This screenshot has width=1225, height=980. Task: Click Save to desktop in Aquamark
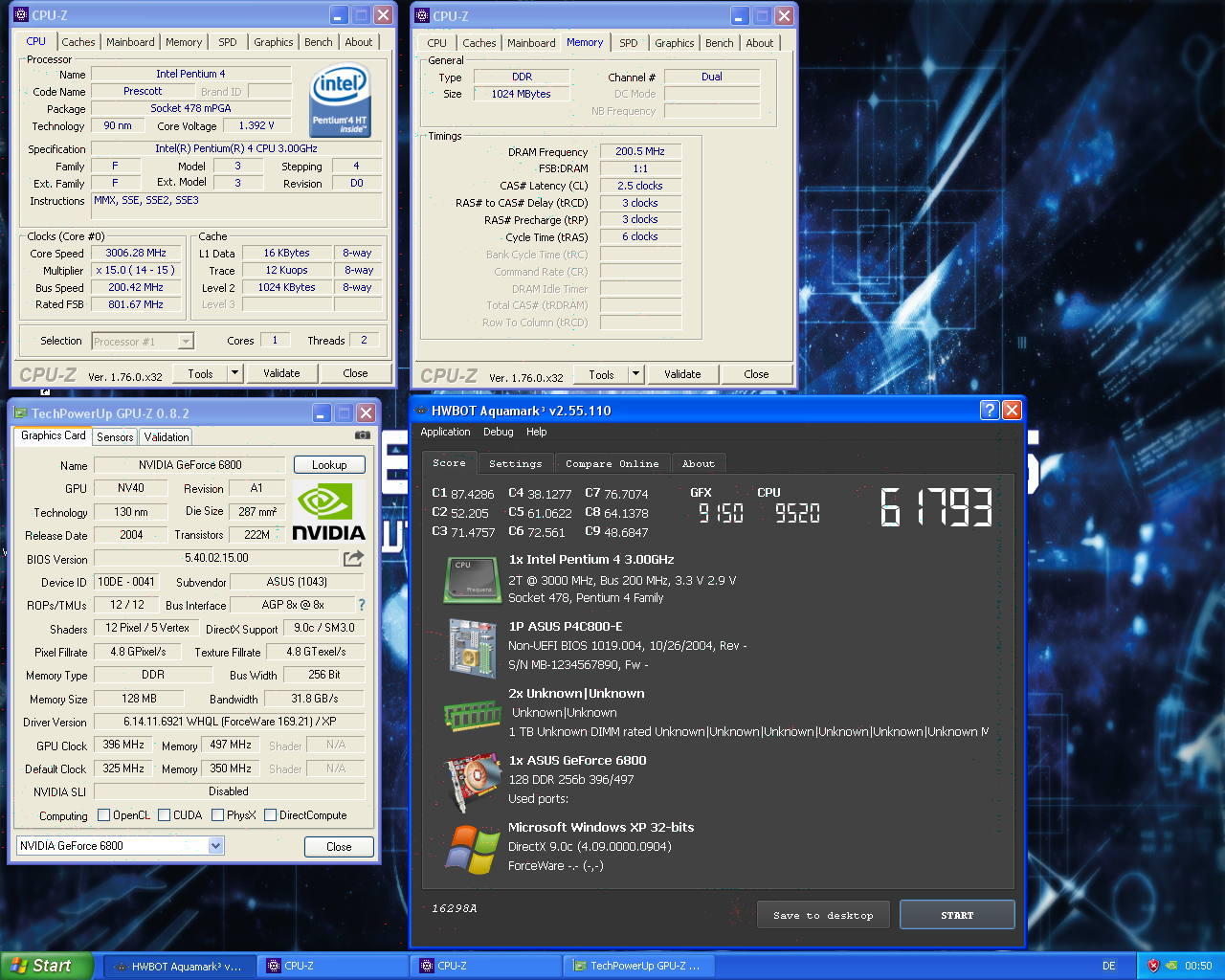click(x=823, y=915)
